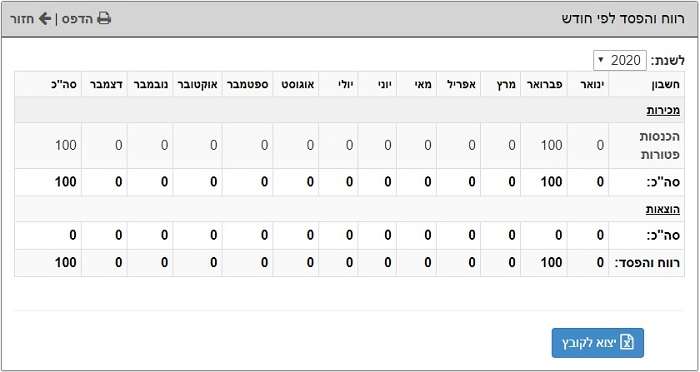Click the חשבון column header
Viewport: 700px width, 372px height.
tap(664, 85)
